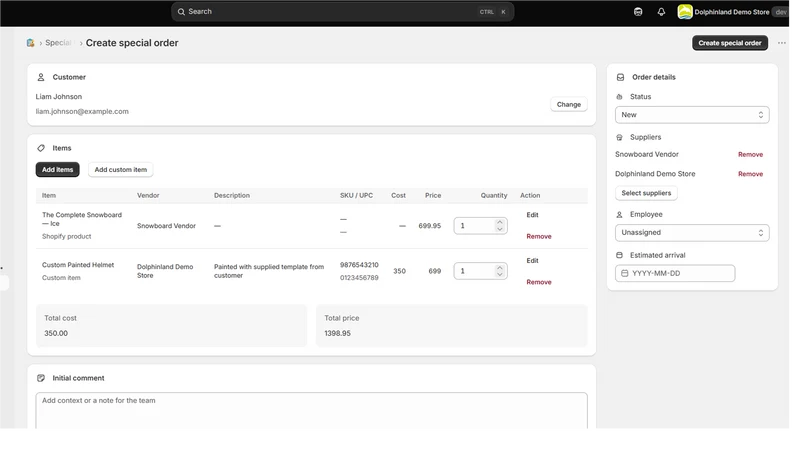
Task: Click the SKU / UPC column header
Action: [x=356, y=195]
